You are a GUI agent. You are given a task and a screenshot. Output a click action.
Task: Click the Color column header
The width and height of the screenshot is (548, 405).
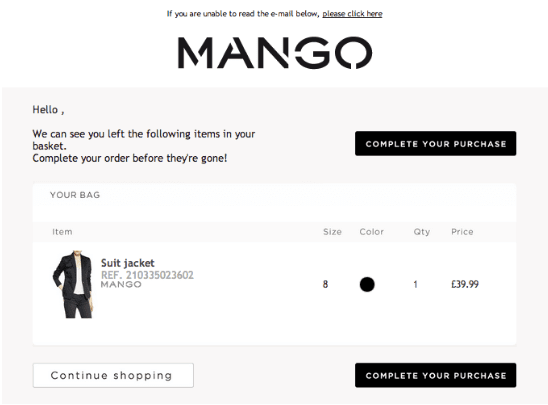372,232
